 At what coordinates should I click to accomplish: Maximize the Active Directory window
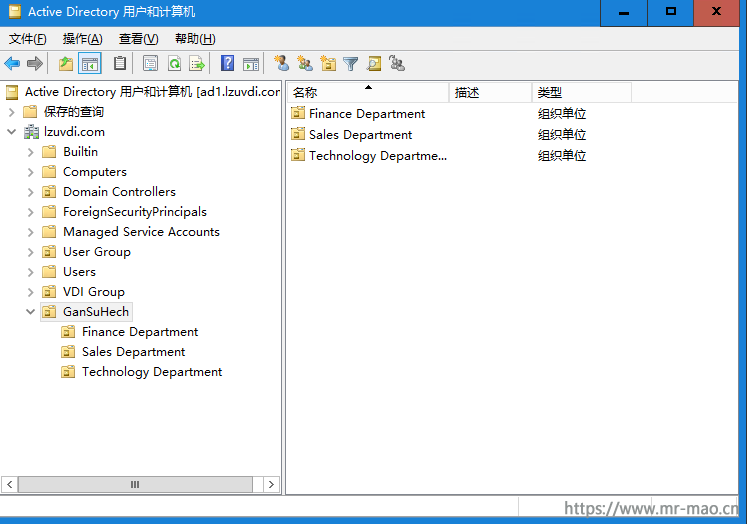(x=670, y=12)
